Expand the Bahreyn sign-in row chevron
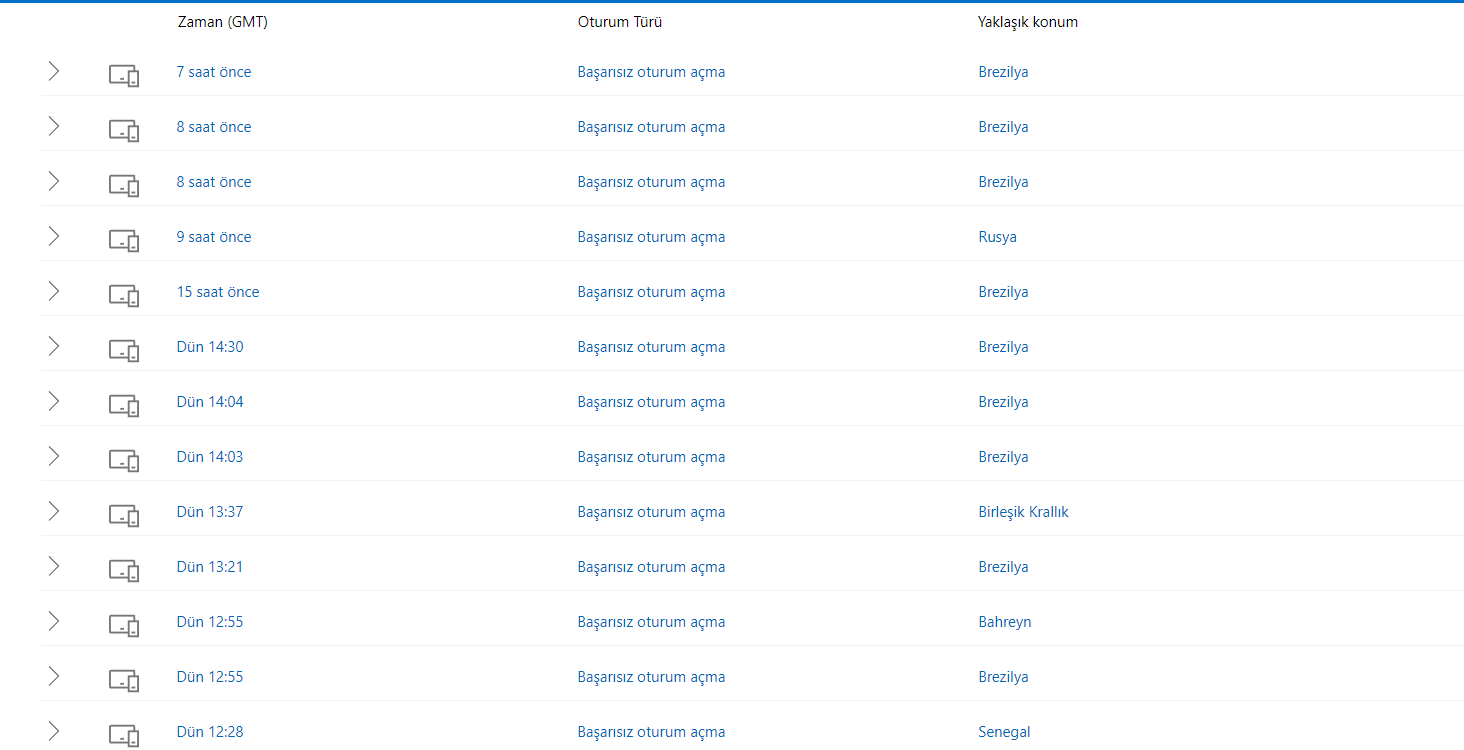1464x750 pixels. [x=54, y=621]
